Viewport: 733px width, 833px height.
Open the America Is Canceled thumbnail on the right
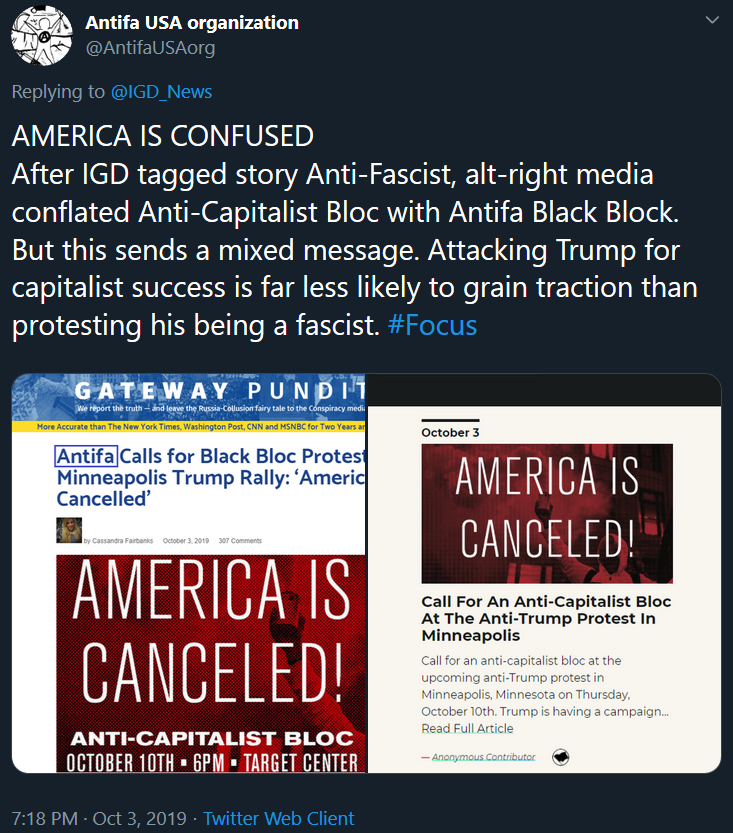pyautogui.click(x=546, y=513)
